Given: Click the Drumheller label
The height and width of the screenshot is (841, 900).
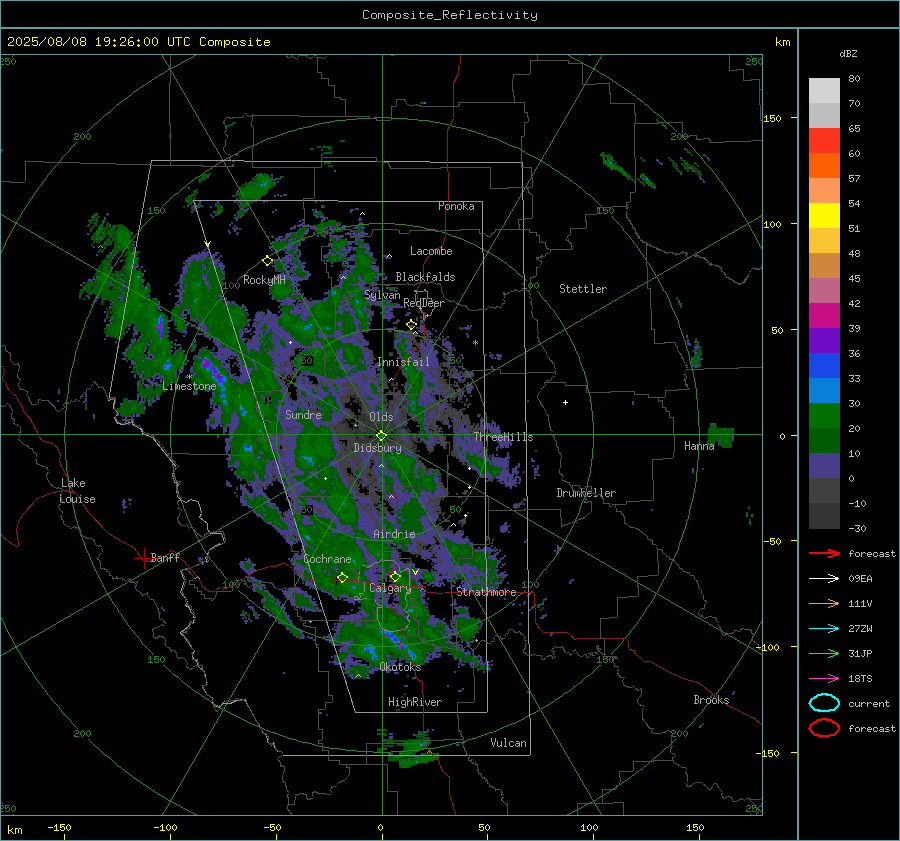Looking at the screenshot, I should 586,493.
